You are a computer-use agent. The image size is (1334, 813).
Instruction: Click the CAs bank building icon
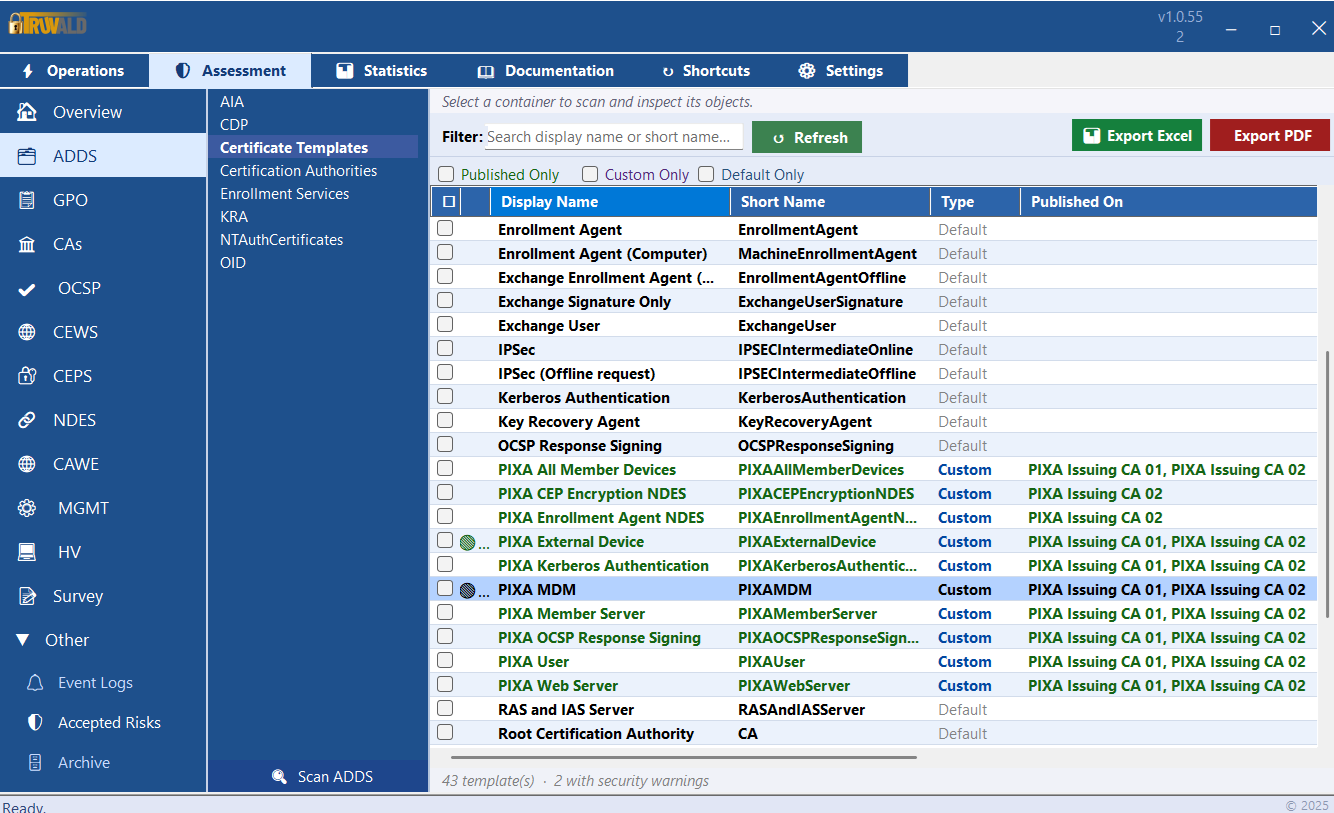27,244
